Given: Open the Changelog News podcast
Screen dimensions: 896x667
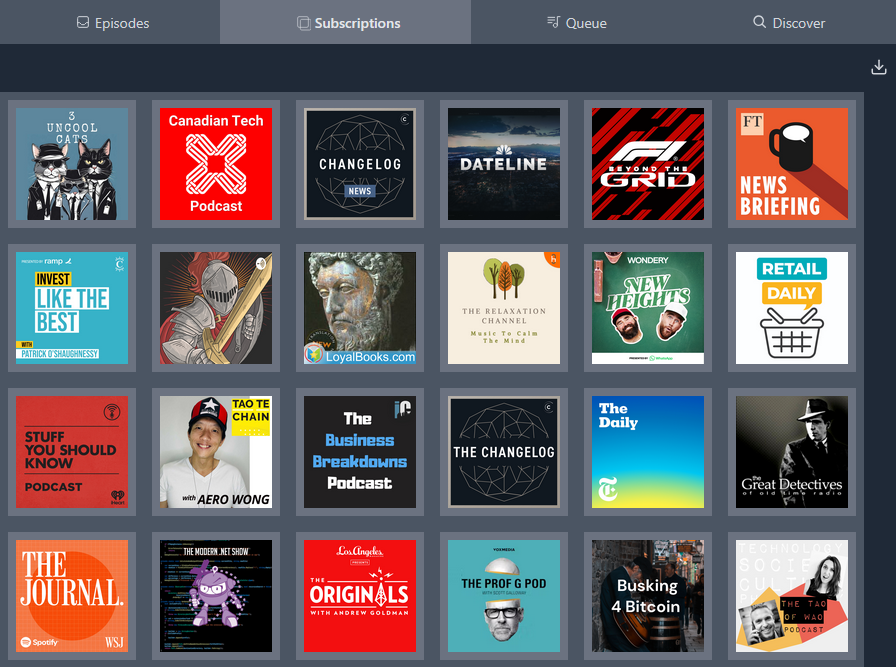Looking at the screenshot, I should (x=360, y=164).
